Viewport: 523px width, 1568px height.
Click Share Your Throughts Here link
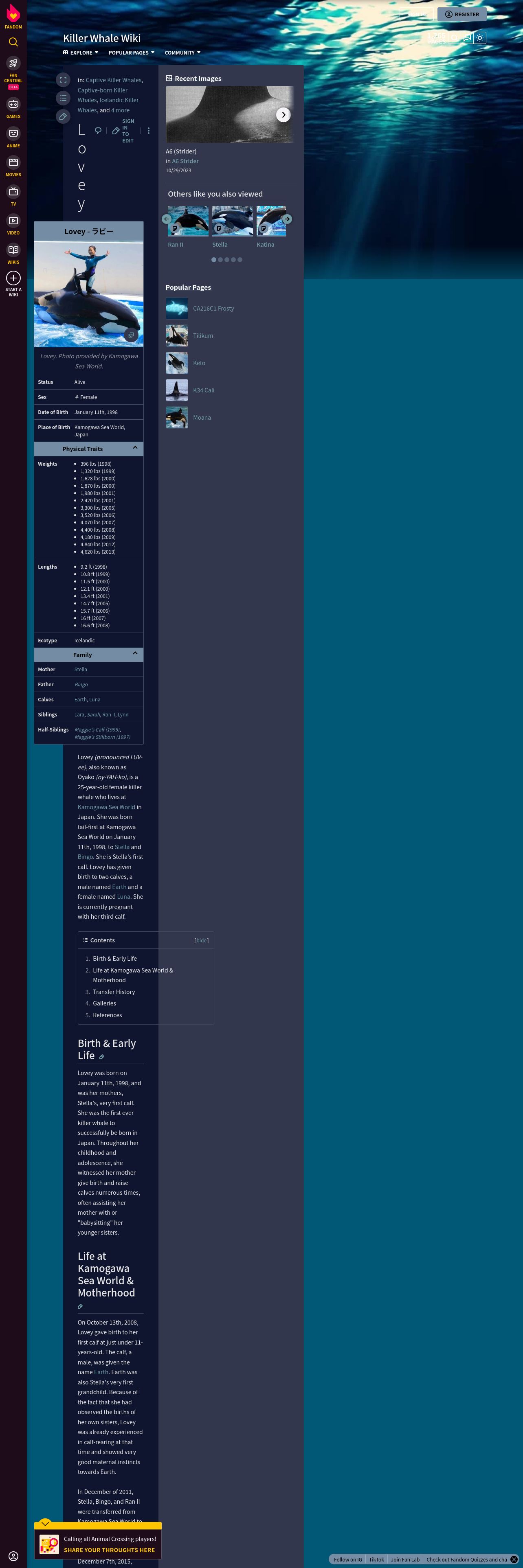coord(110,1550)
